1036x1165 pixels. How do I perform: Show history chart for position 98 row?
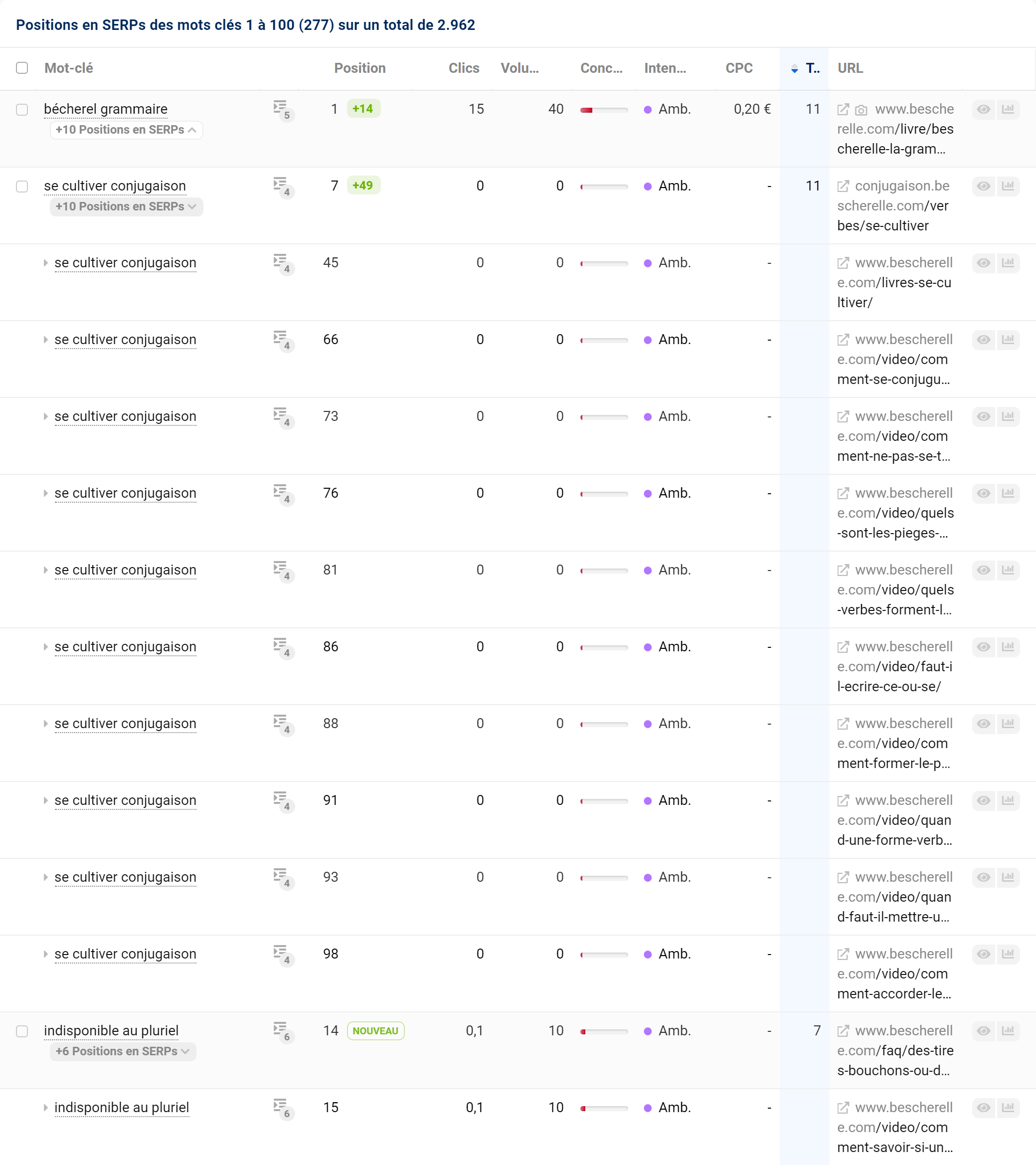[1008, 954]
